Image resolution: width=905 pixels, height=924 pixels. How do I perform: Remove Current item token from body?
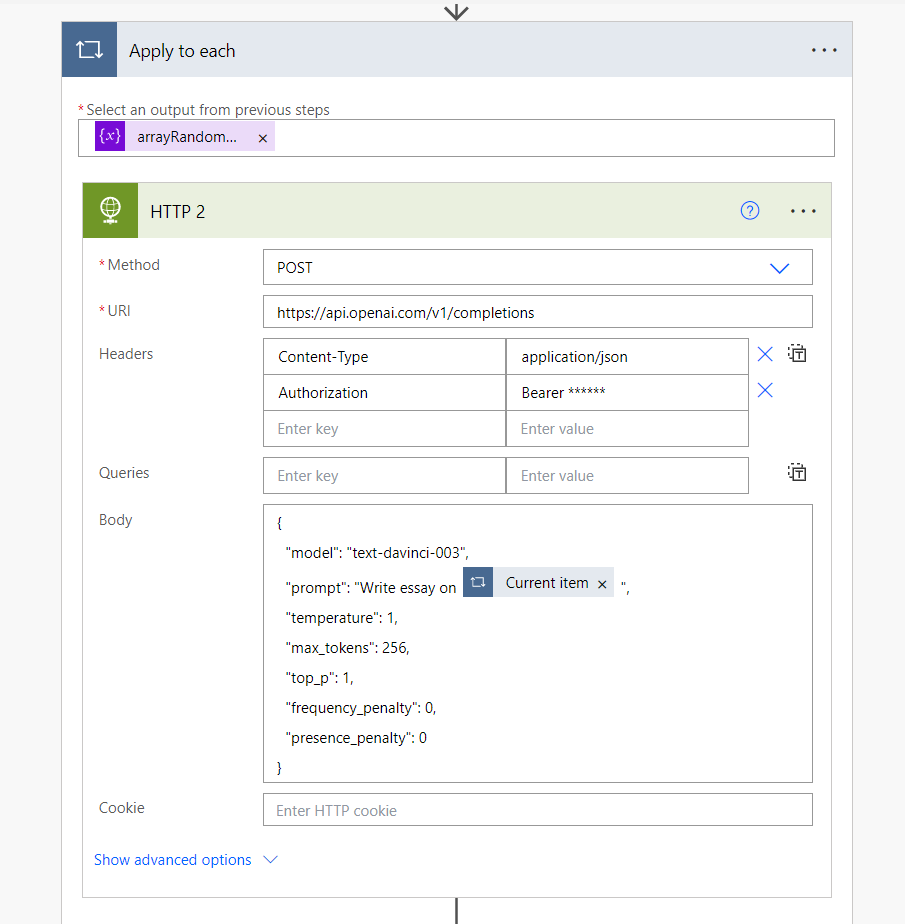[602, 585]
